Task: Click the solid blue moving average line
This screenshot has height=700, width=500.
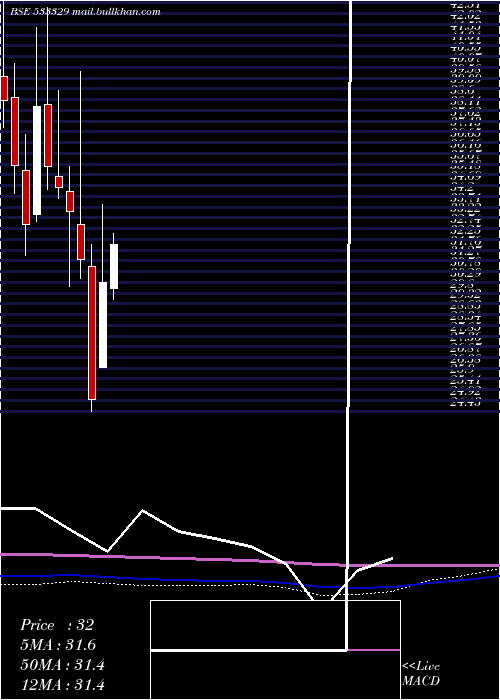Action: (250, 582)
